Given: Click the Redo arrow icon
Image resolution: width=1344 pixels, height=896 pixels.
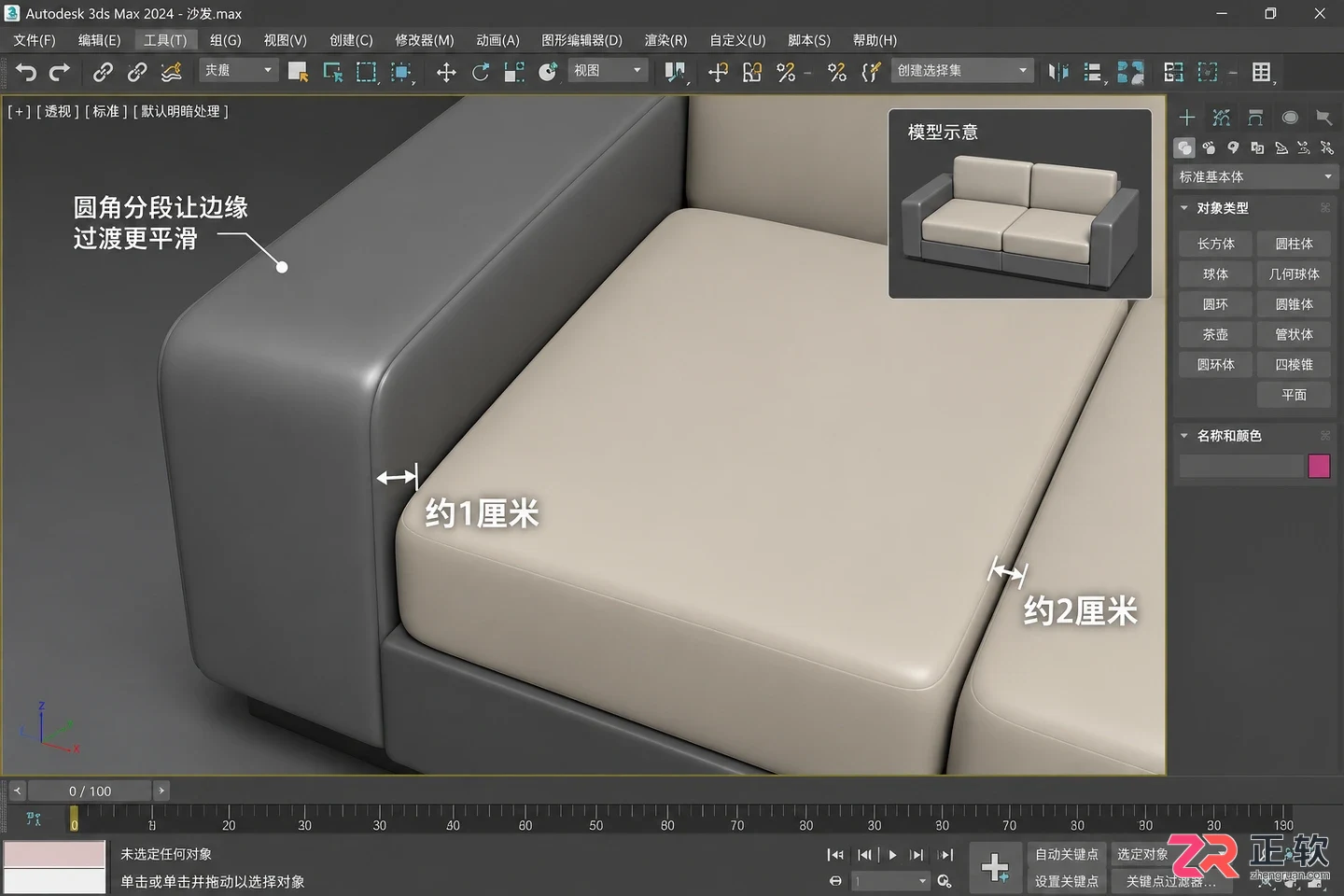Looking at the screenshot, I should coord(60,72).
